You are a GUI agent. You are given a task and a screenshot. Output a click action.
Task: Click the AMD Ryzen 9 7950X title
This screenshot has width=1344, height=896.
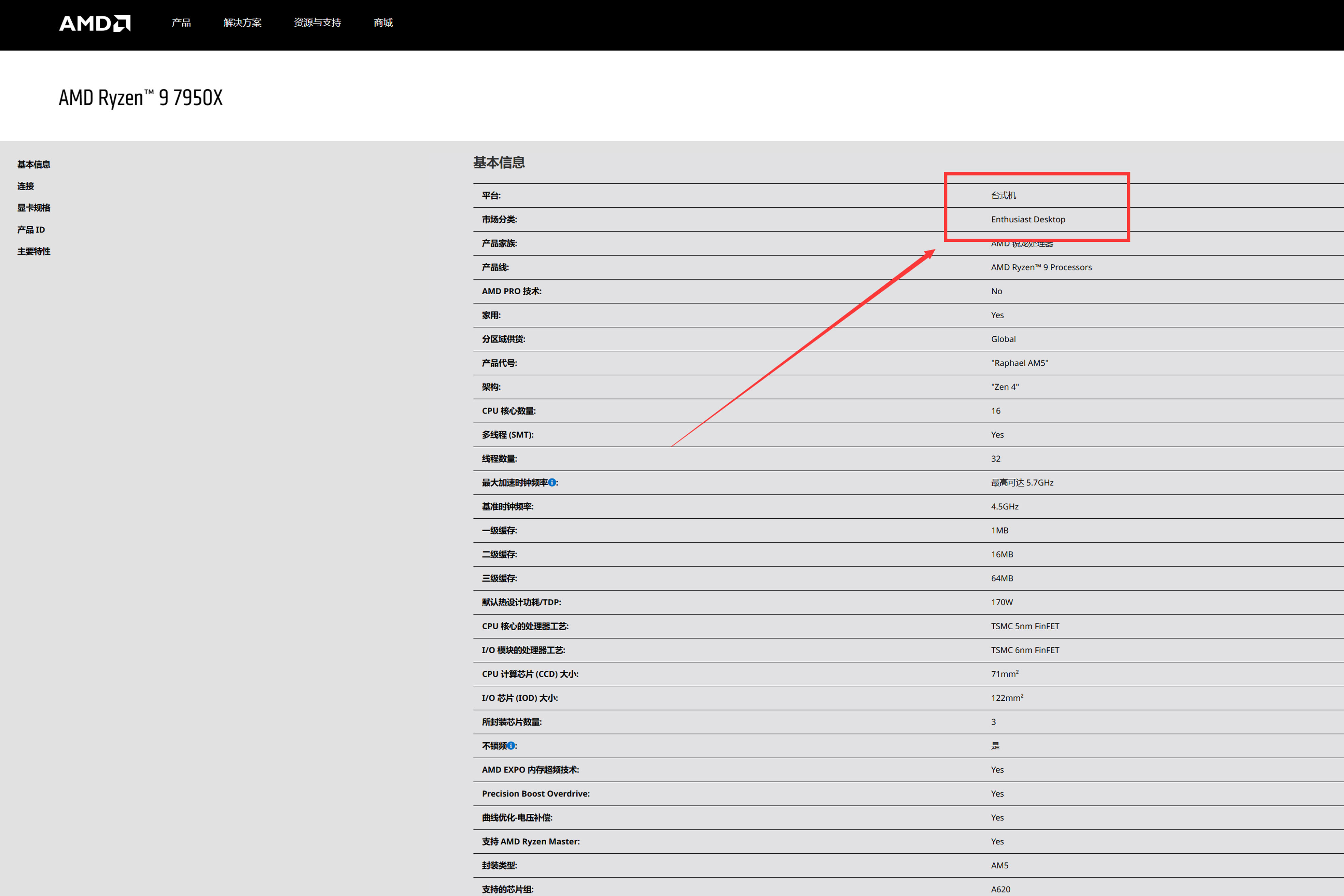click(x=141, y=98)
